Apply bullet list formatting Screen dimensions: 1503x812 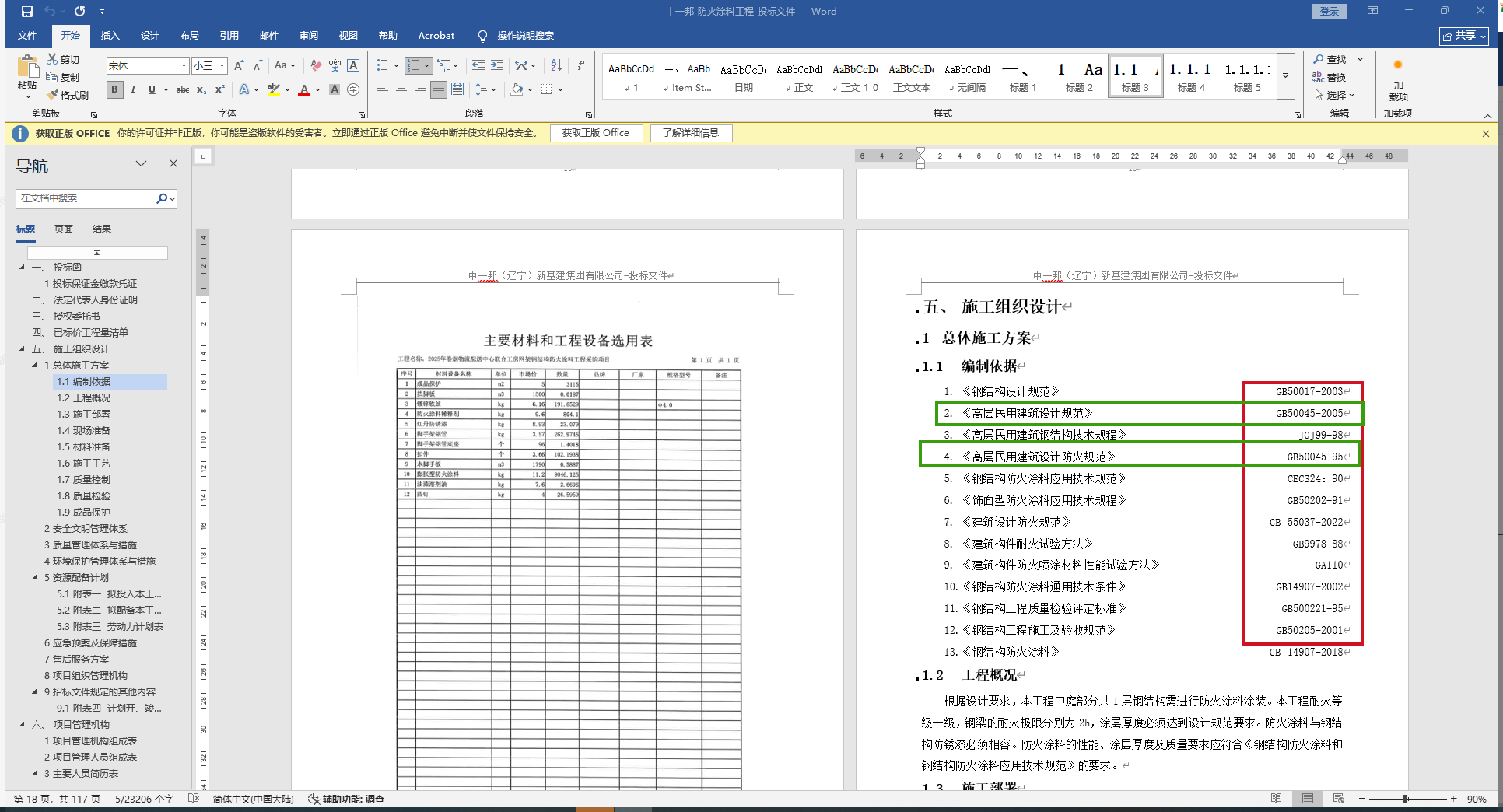382,65
